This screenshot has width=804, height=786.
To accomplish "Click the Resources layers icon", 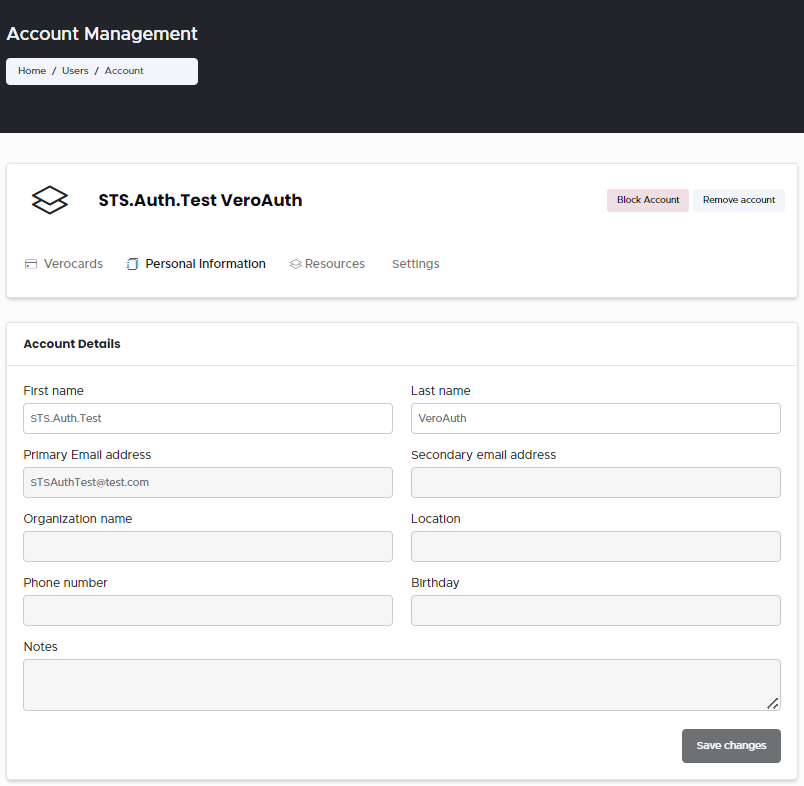I will (295, 264).
